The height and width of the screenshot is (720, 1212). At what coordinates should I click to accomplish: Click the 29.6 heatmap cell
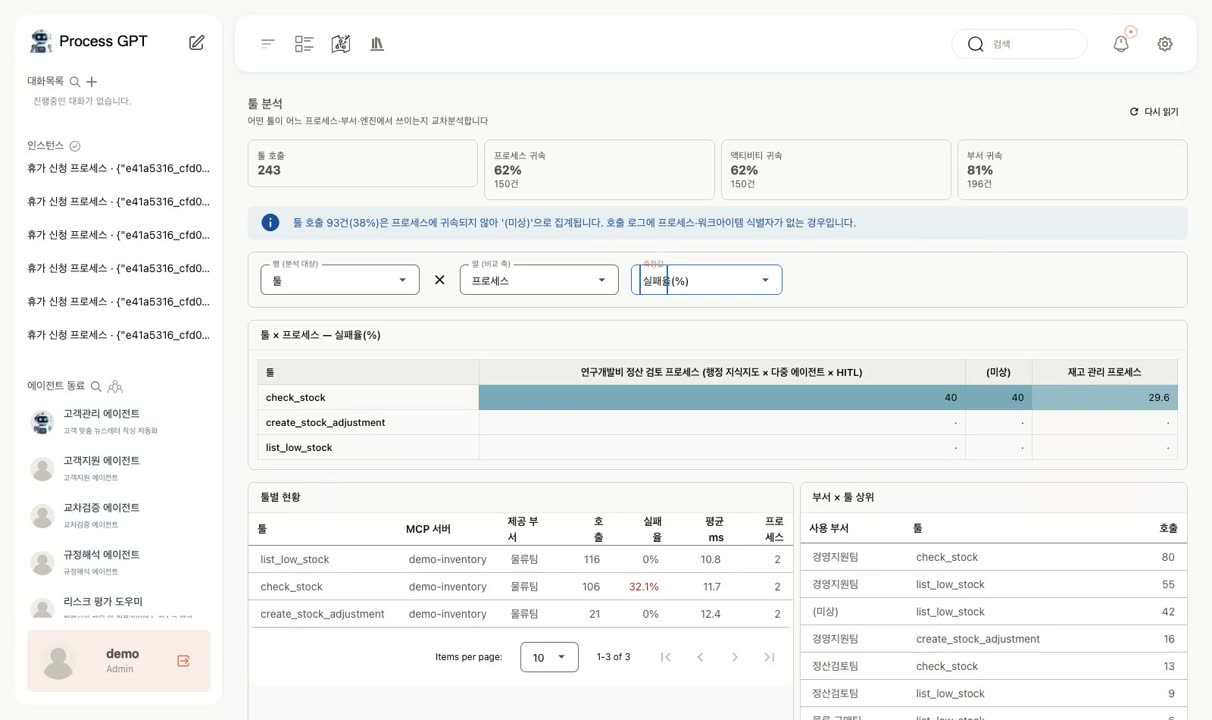pos(1105,397)
